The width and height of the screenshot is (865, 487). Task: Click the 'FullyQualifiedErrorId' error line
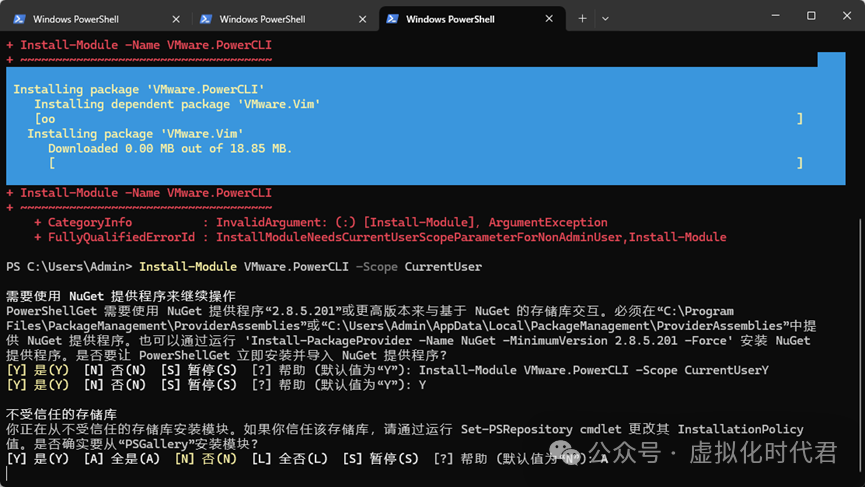(x=380, y=237)
